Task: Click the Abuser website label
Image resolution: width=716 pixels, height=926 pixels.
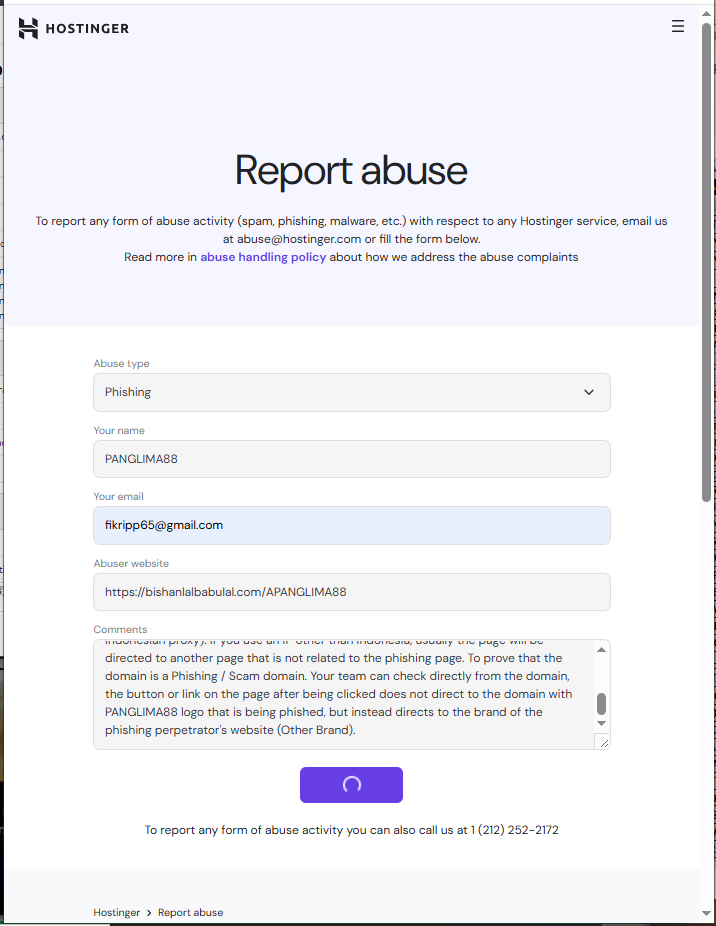Action: pos(131,563)
